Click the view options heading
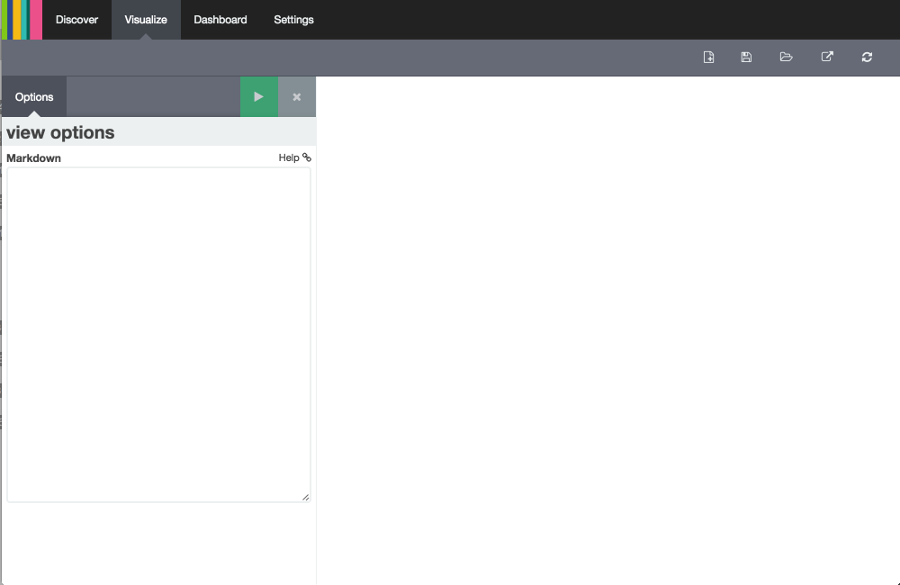Image resolution: width=900 pixels, height=585 pixels. 60,132
